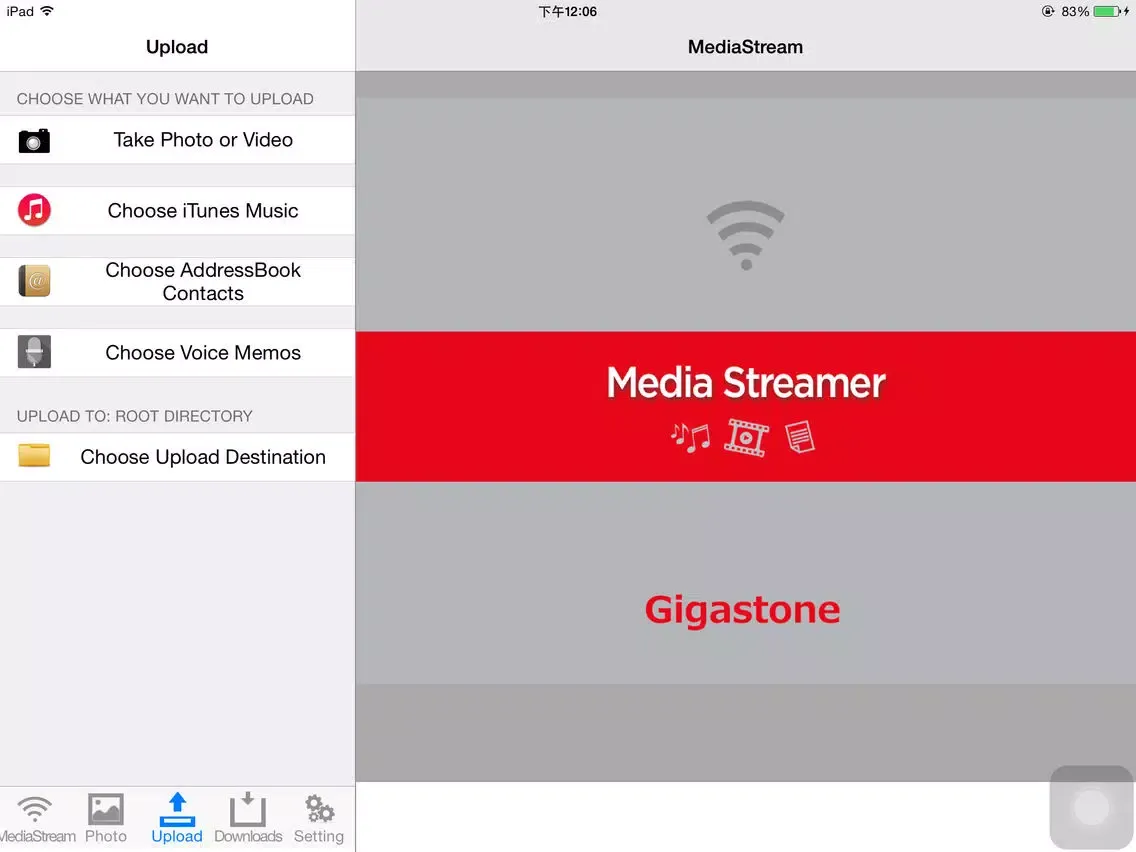Tap the yellow folder destination icon

(x=34, y=456)
